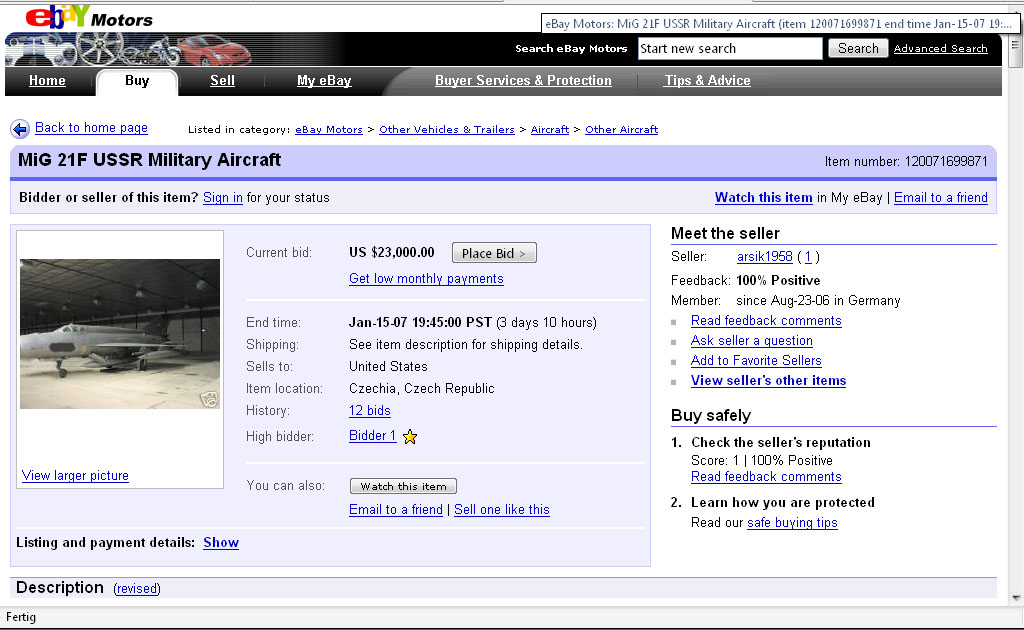This screenshot has width=1024, height=630.
Task: Switch to the Sell tab
Action: (x=222, y=80)
